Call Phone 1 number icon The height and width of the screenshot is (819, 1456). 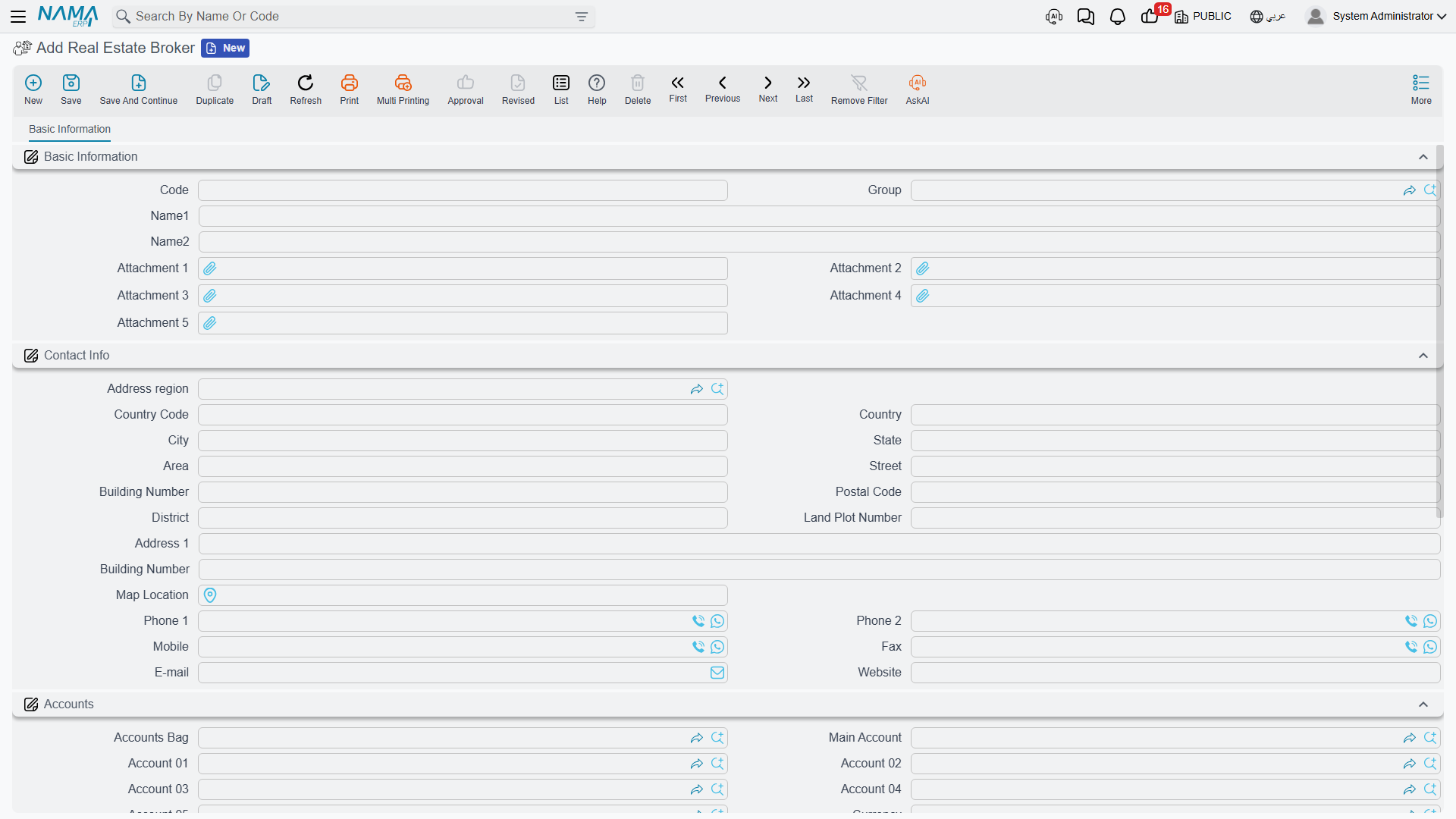[698, 621]
